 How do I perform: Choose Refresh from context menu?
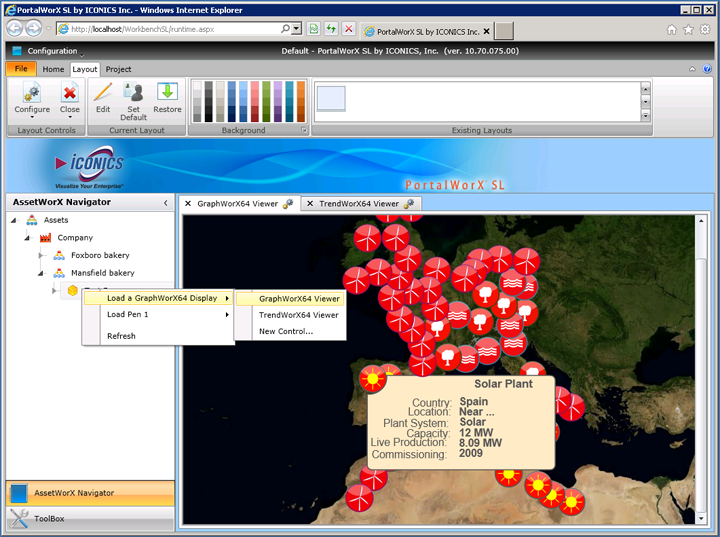[158, 336]
